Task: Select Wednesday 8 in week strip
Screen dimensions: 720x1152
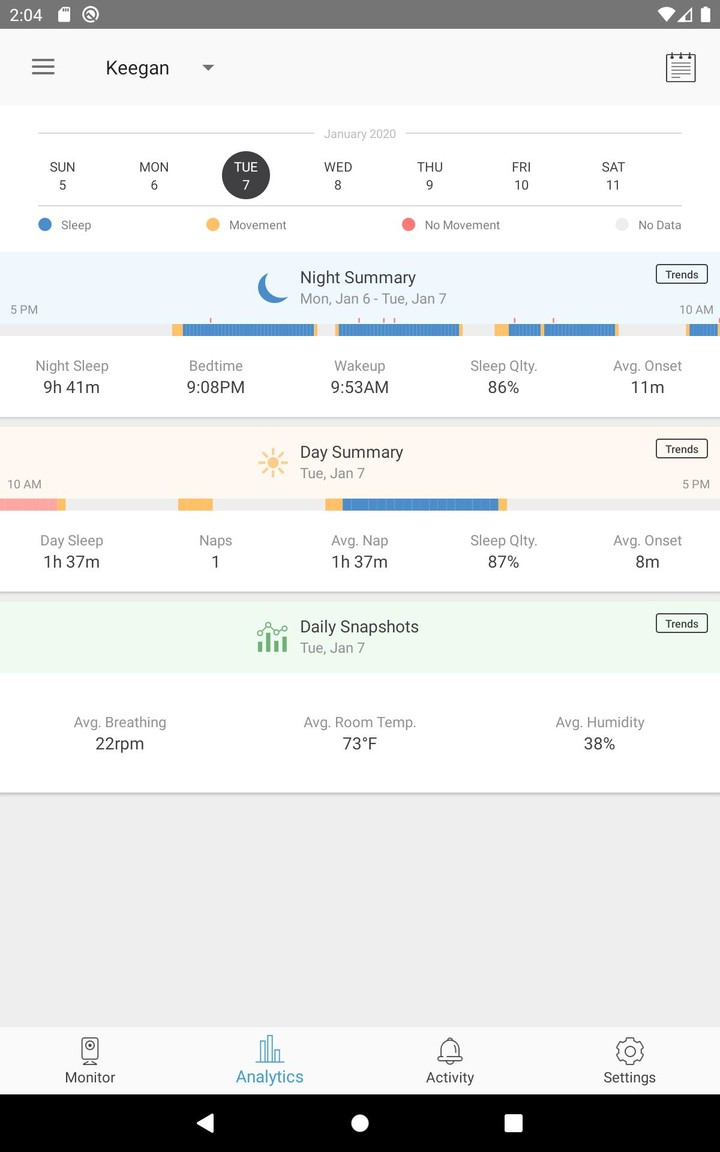Action: (x=338, y=176)
